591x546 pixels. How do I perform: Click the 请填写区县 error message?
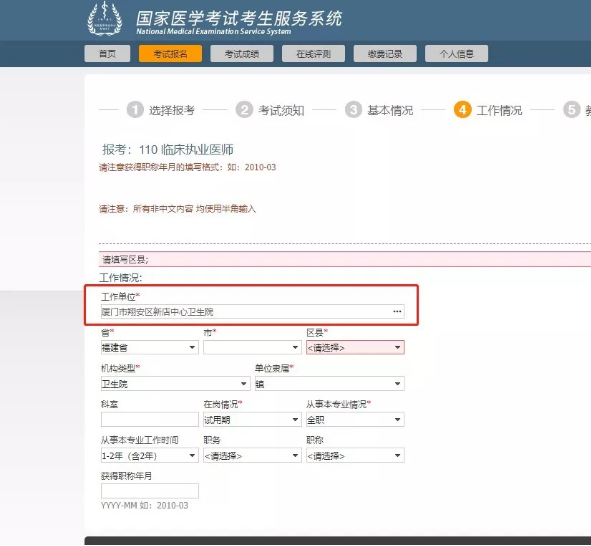coord(125,260)
